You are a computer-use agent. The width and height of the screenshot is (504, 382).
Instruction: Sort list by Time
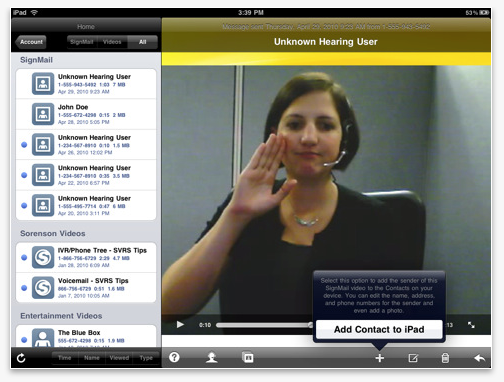point(65,358)
